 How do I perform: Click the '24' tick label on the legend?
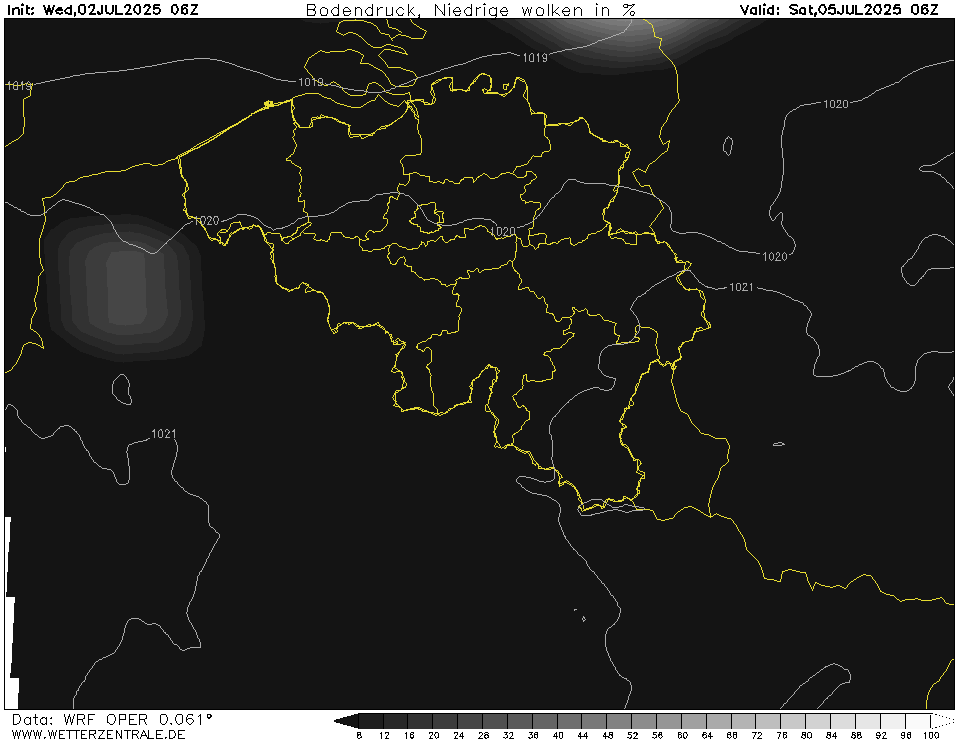pos(459,735)
